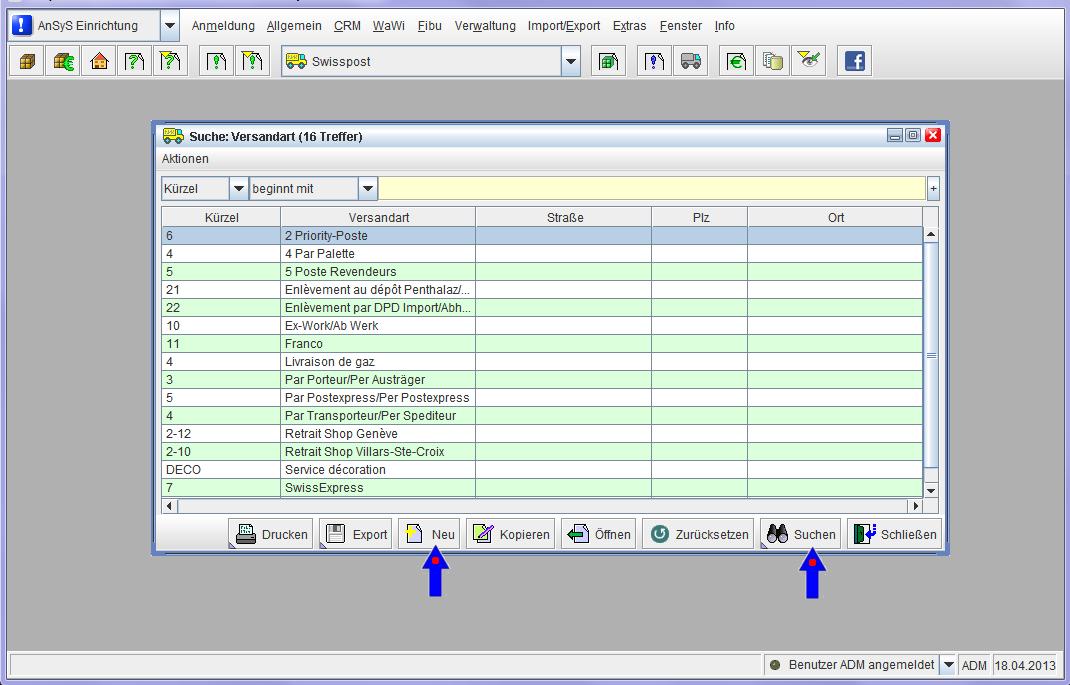This screenshot has height=685, width=1070.
Task: Click the green euro symbol toolbar icon
Action: (x=736, y=61)
